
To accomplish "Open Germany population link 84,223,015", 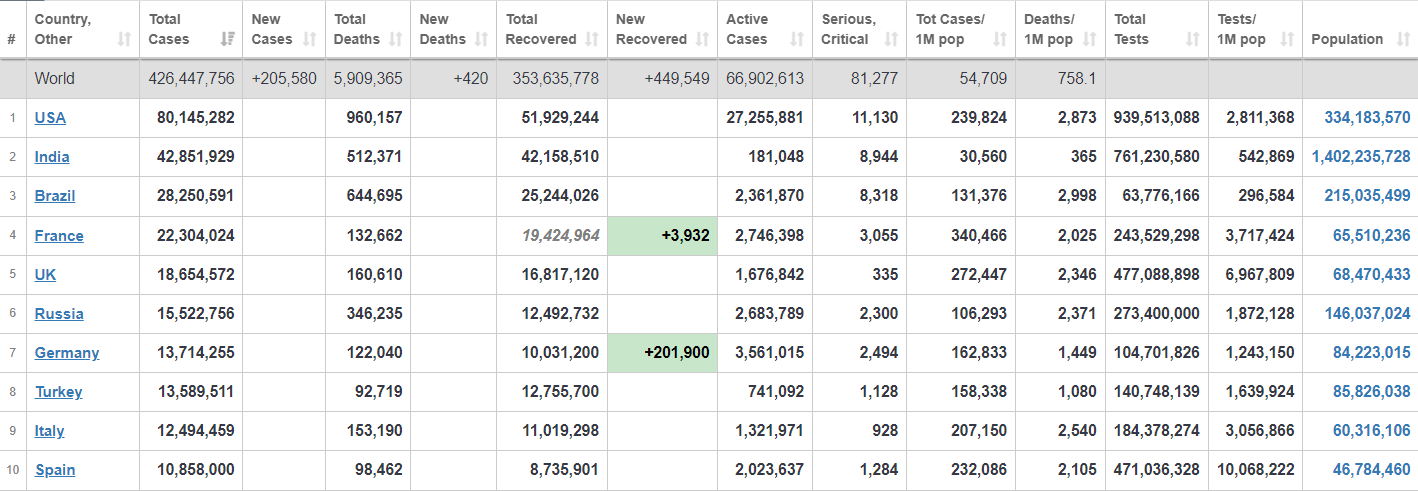I will point(1371,353).
